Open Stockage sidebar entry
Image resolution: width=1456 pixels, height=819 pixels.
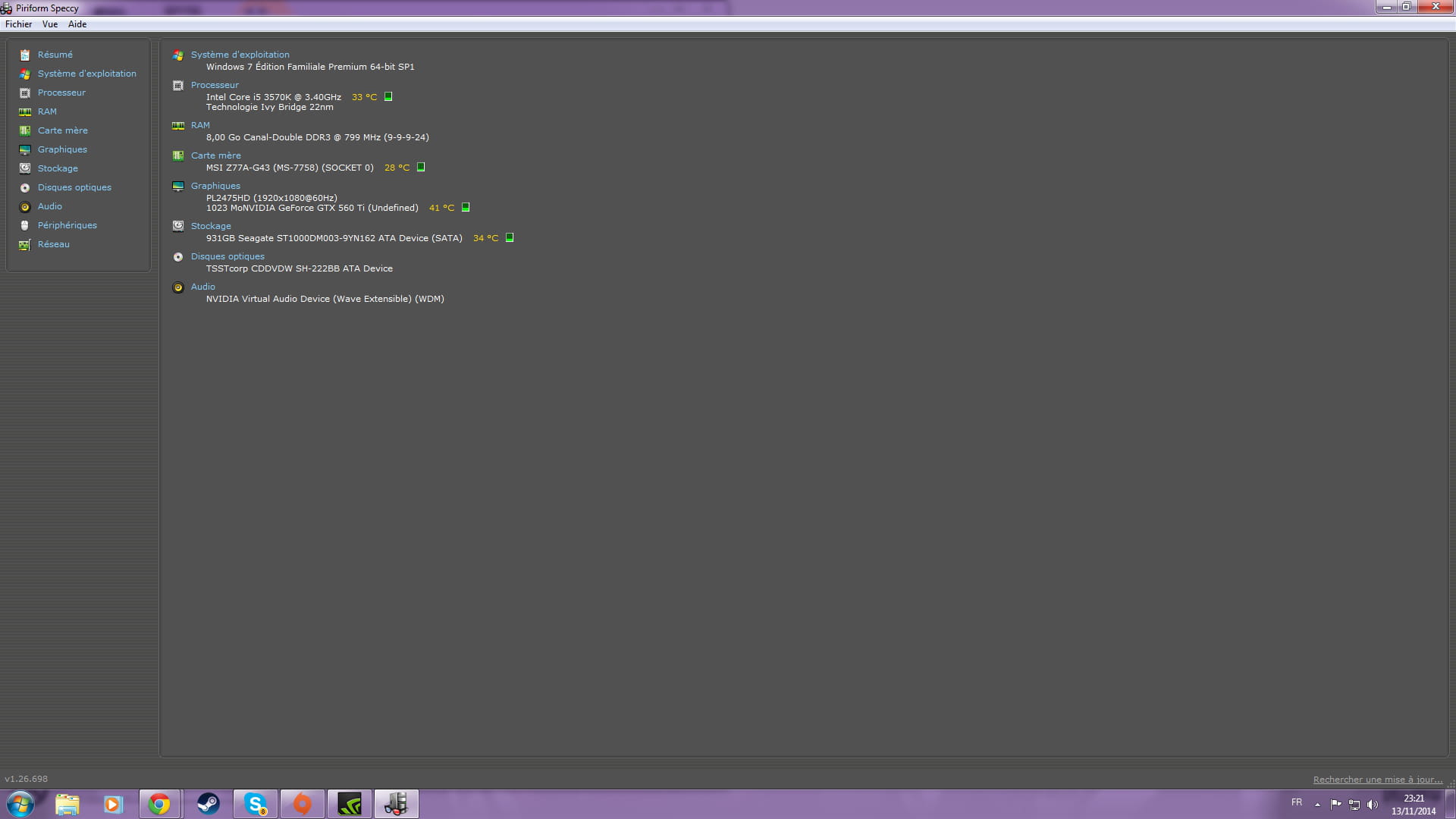coord(58,168)
